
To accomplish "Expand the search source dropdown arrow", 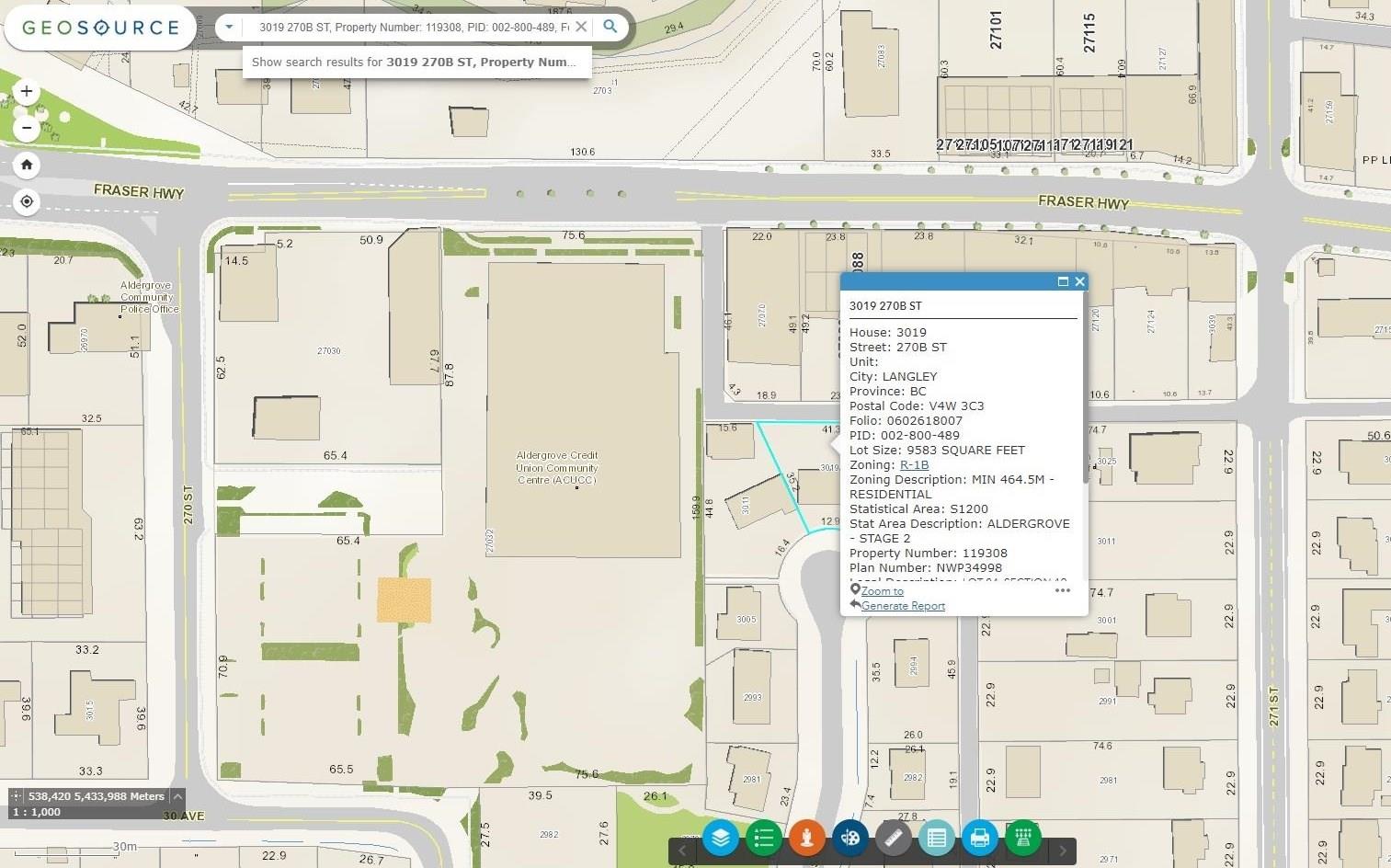I will click(229, 27).
